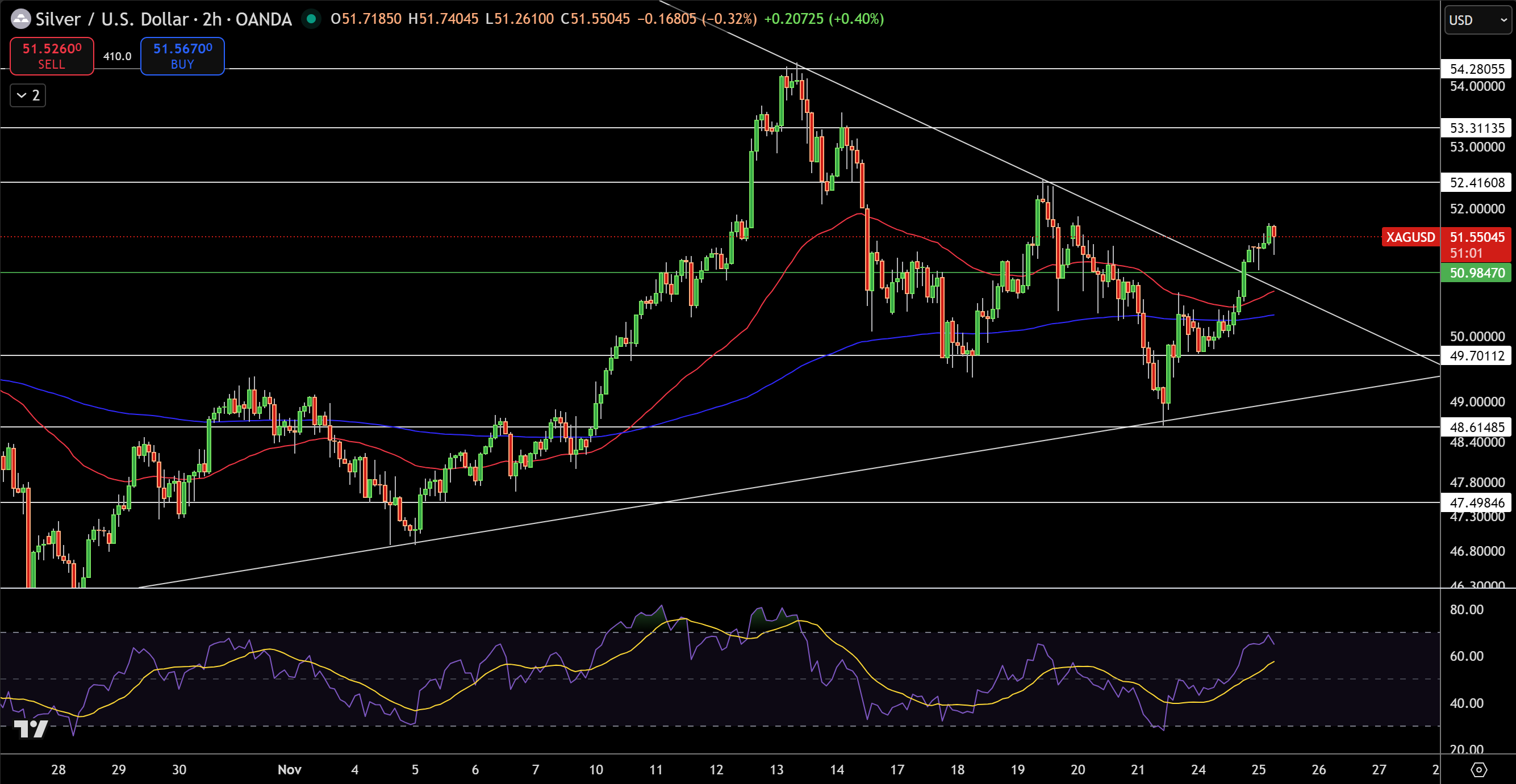Open chart settings gear icon
Image resolution: width=1516 pixels, height=784 pixels.
1479,769
